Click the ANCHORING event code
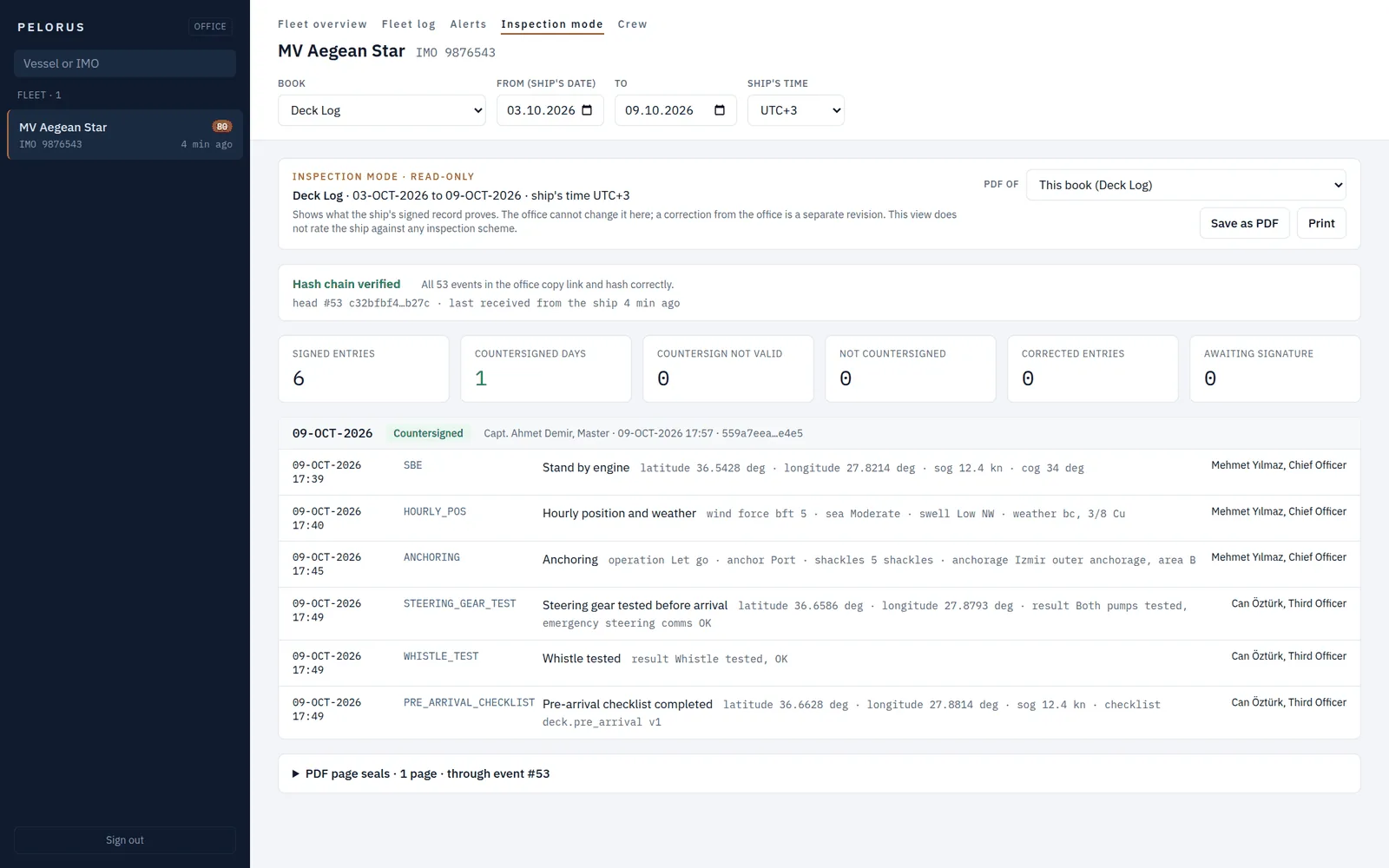 [431, 557]
